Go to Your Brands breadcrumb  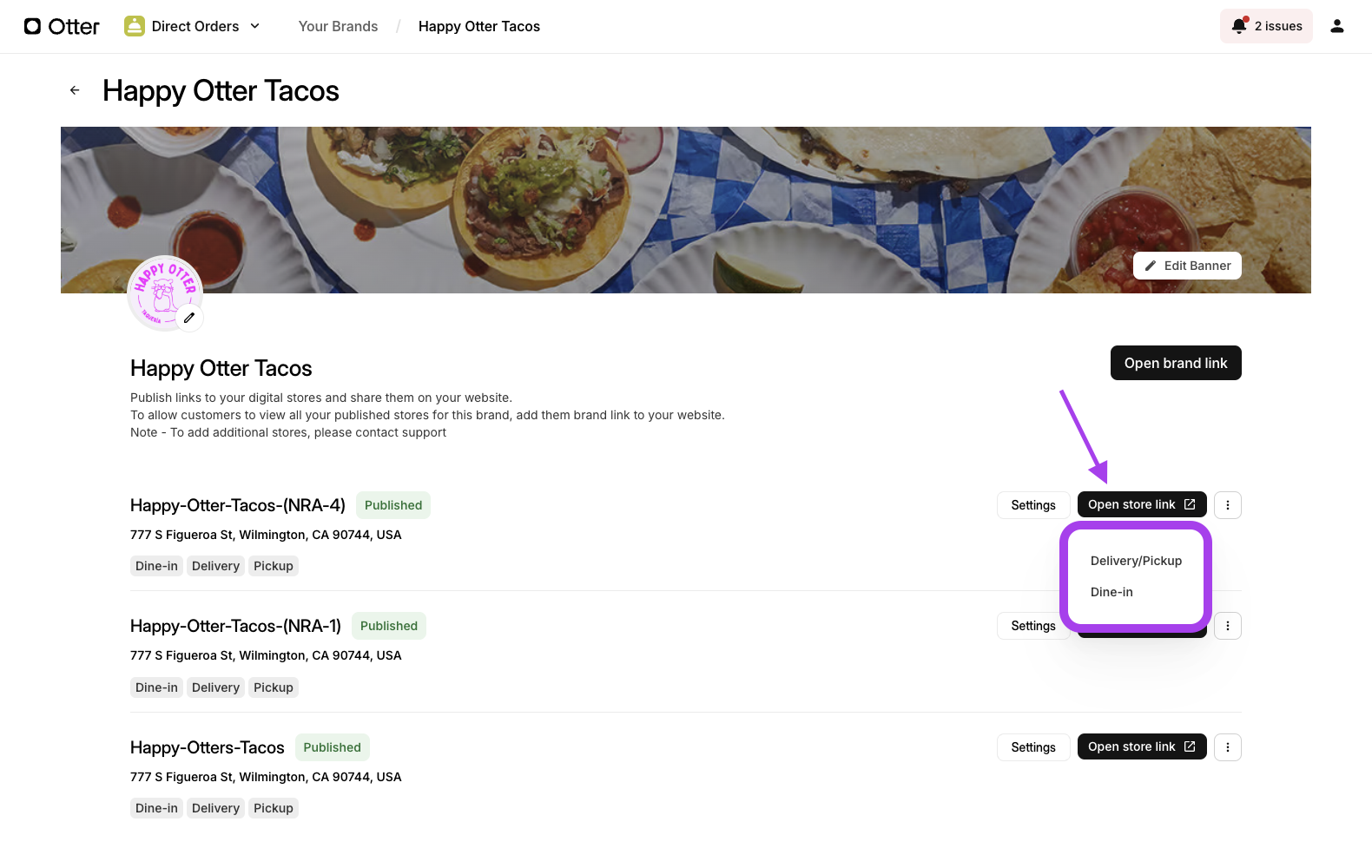338,26
